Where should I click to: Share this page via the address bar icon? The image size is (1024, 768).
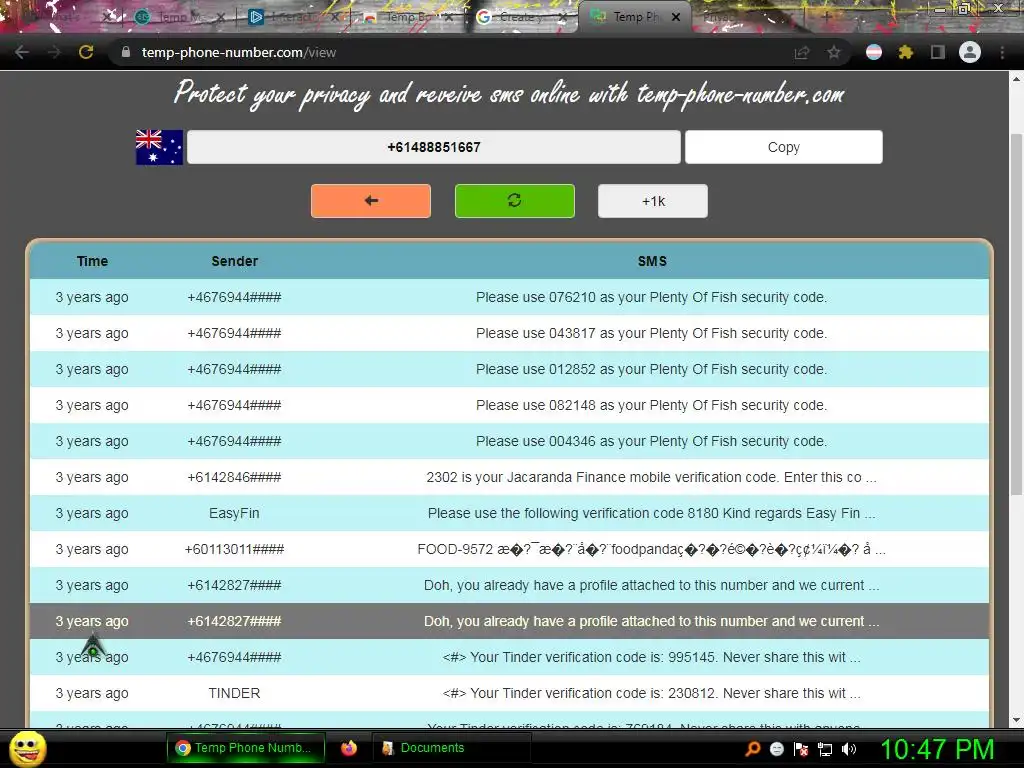[801, 53]
